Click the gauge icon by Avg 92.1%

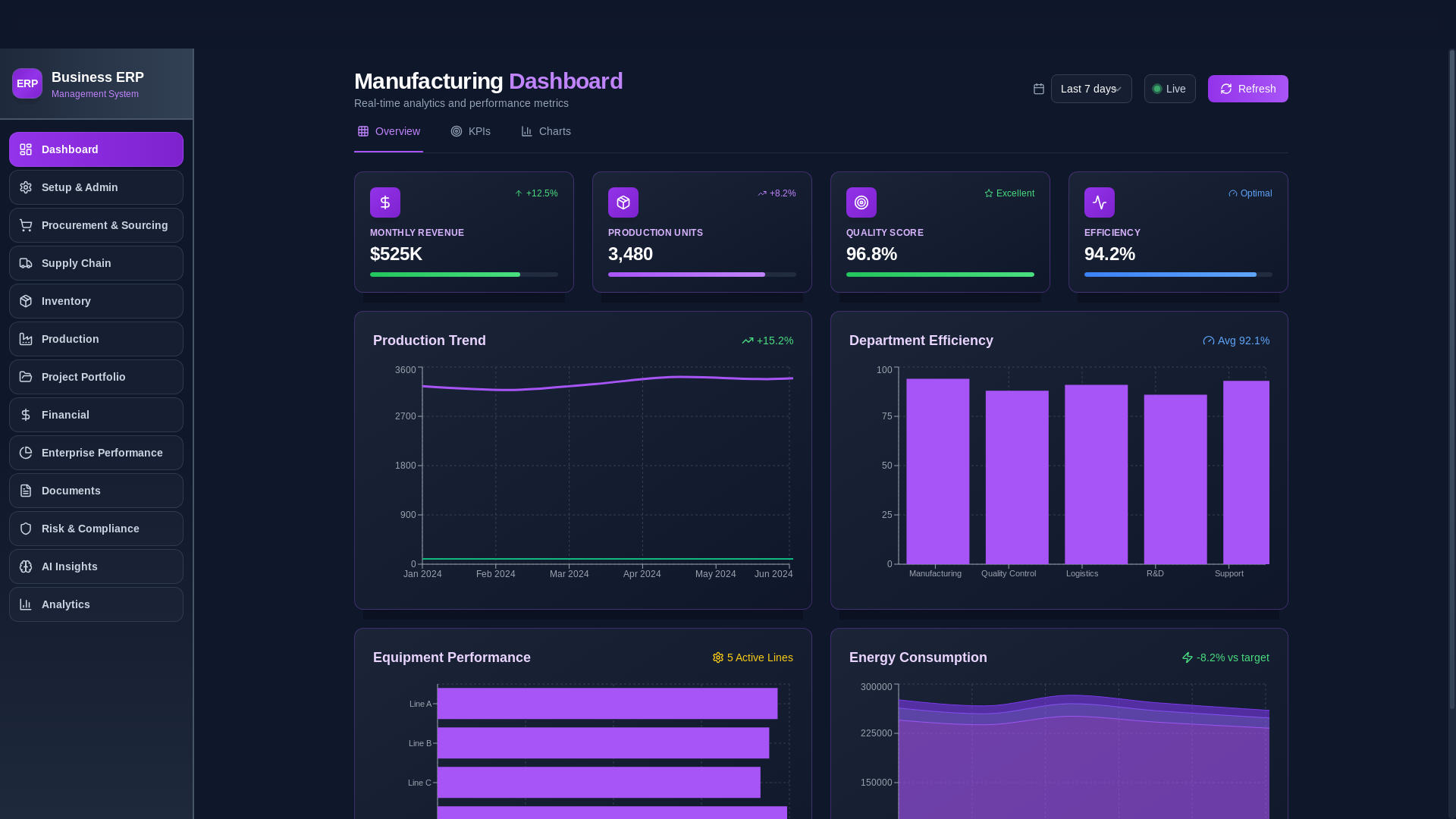[x=1209, y=340]
